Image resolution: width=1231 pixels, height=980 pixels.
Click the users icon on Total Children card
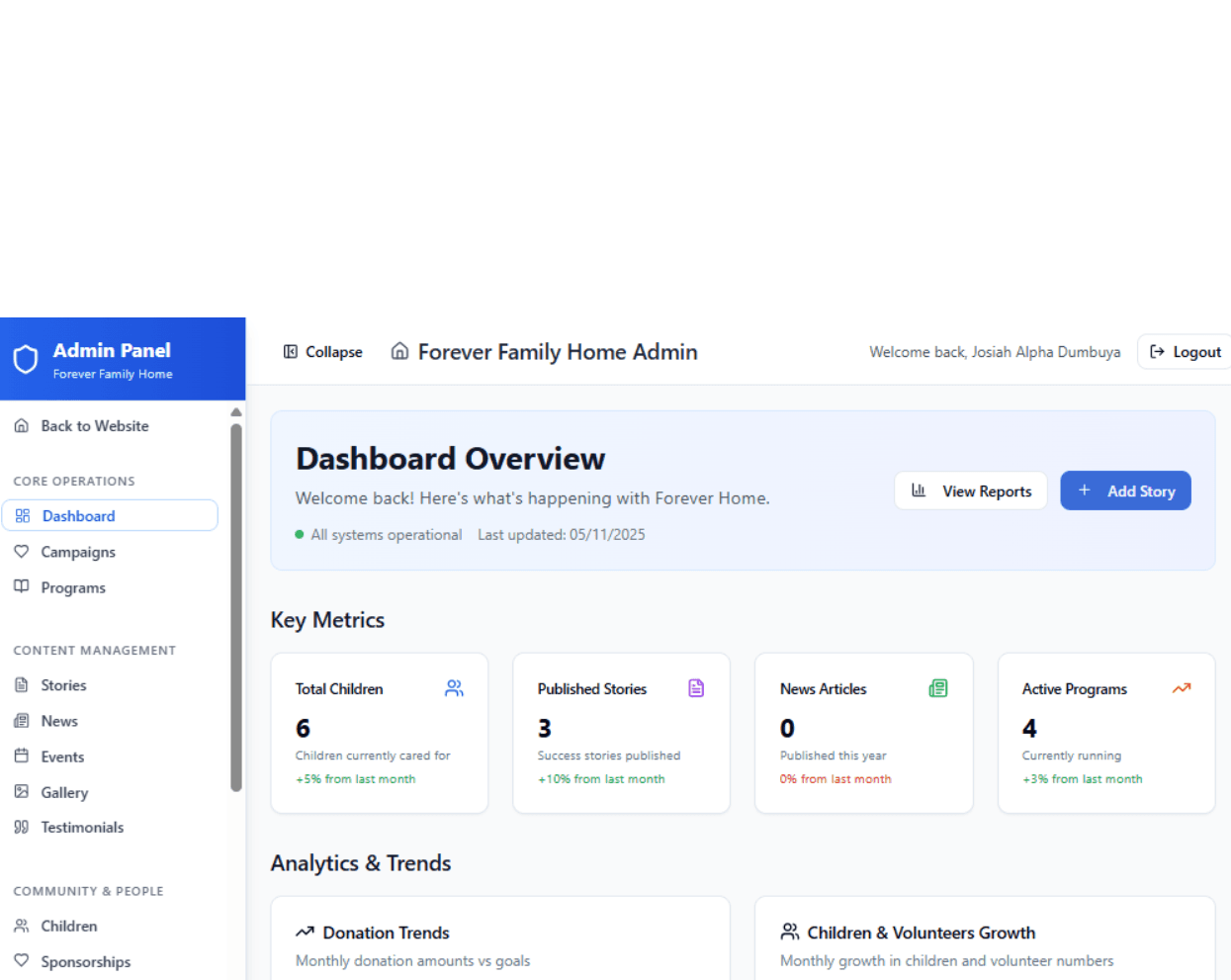454,688
